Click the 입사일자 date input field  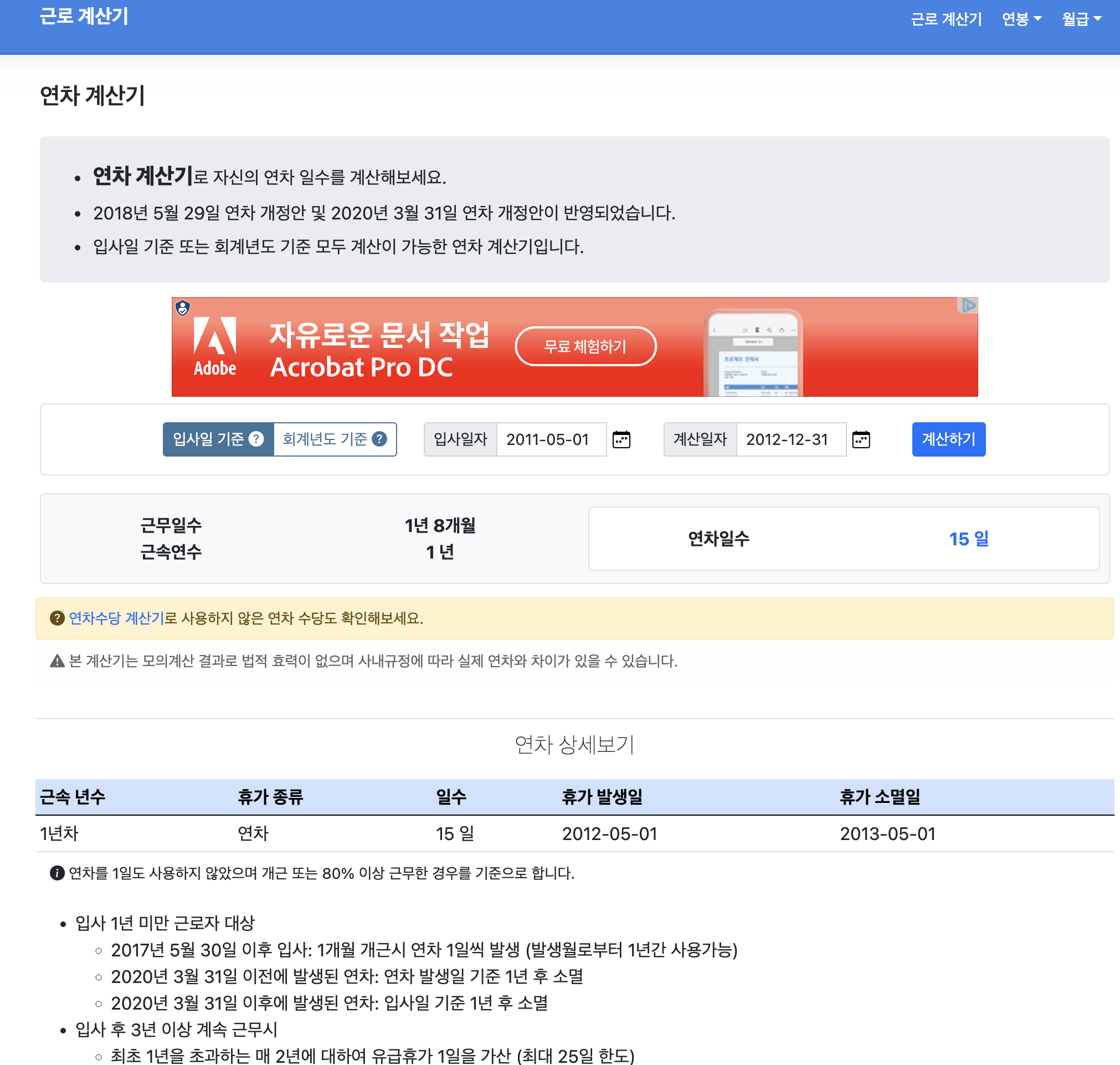click(551, 439)
